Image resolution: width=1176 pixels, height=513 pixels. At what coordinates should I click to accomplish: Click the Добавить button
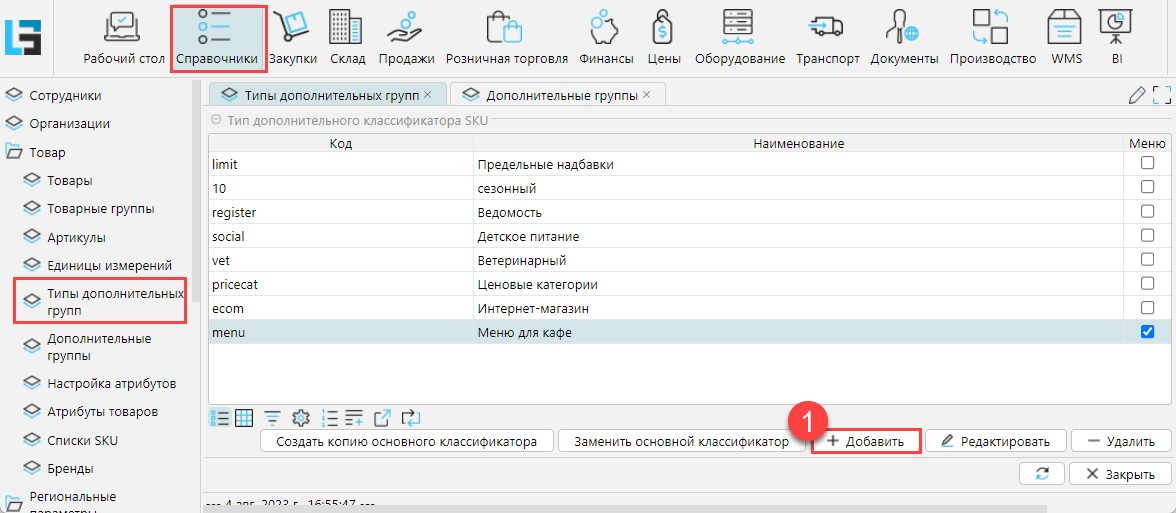coord(866,441)
